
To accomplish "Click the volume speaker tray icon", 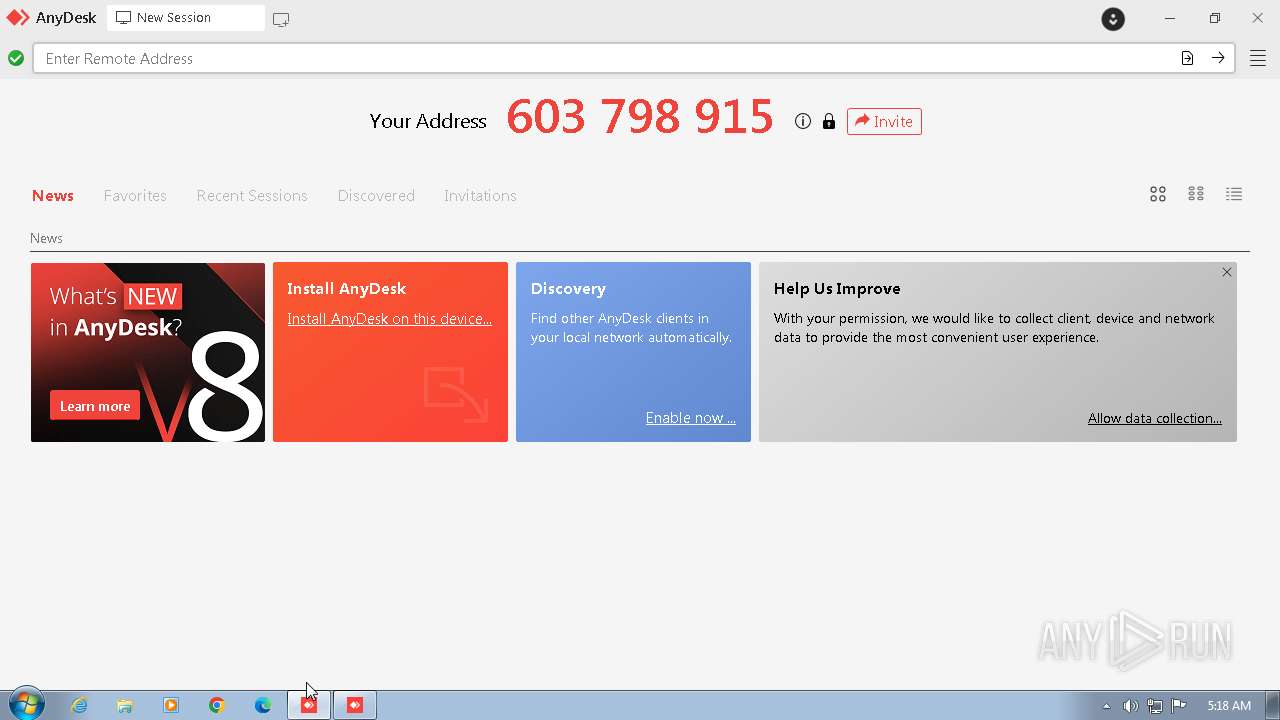I will (1130, 706).
